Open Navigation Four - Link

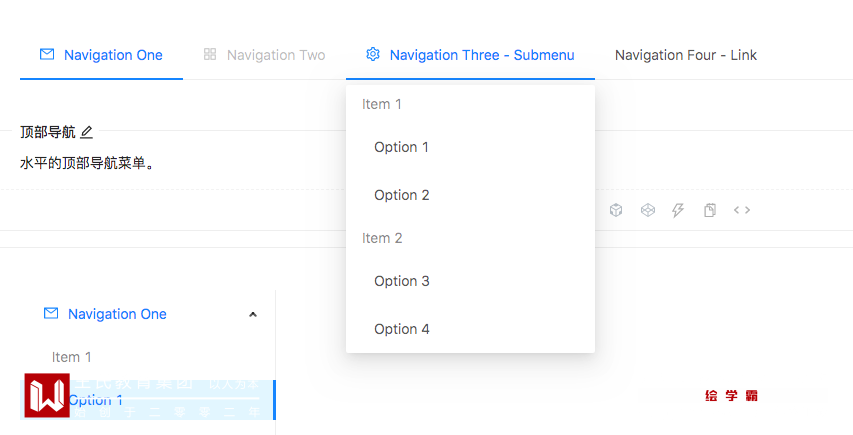pyautogui.click(x=686, y=55)
